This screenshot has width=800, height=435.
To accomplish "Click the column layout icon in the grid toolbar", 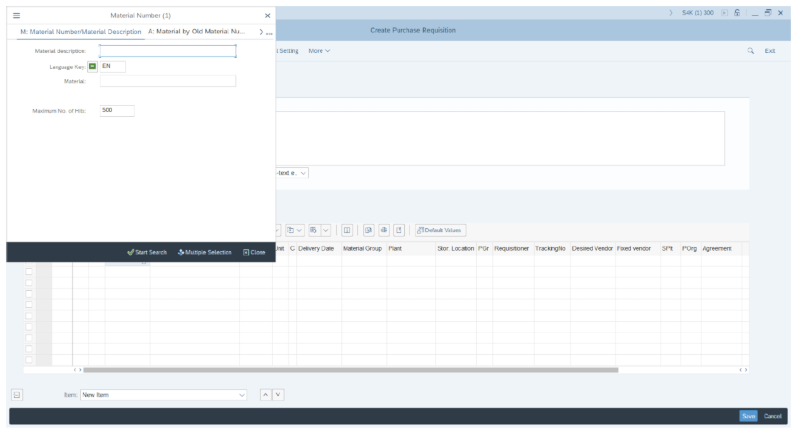I will pos(347,230).
